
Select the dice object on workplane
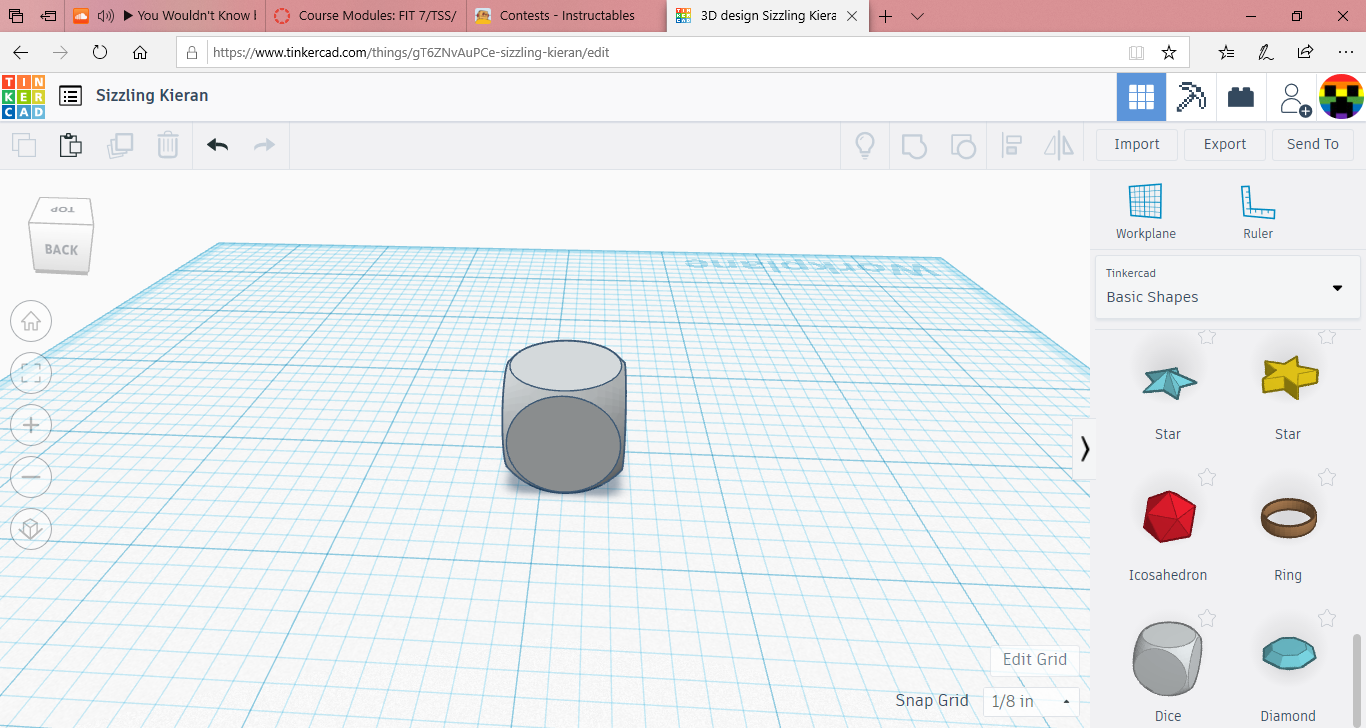(565, 415)
